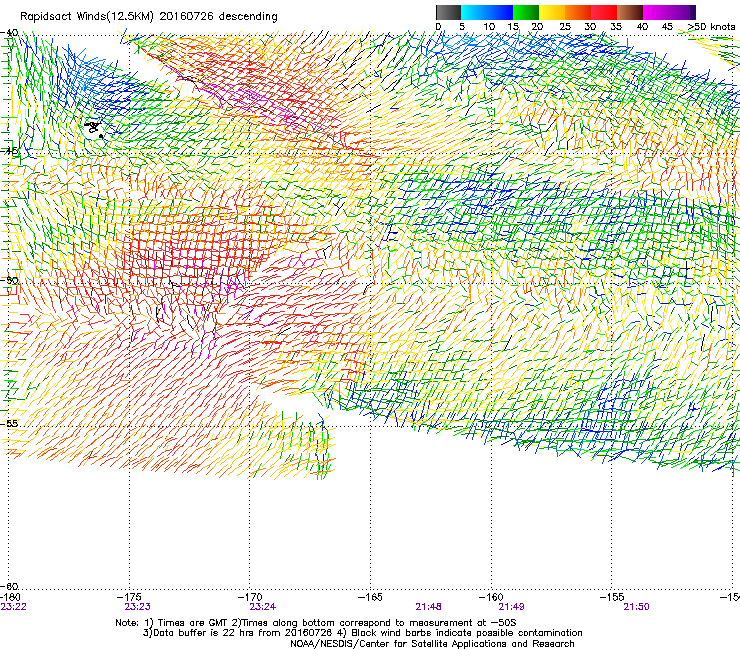The height and width of the screenshot is (650, 740).
Task: Click the purple '21:48' time stamp
Action: coord(429,607)
